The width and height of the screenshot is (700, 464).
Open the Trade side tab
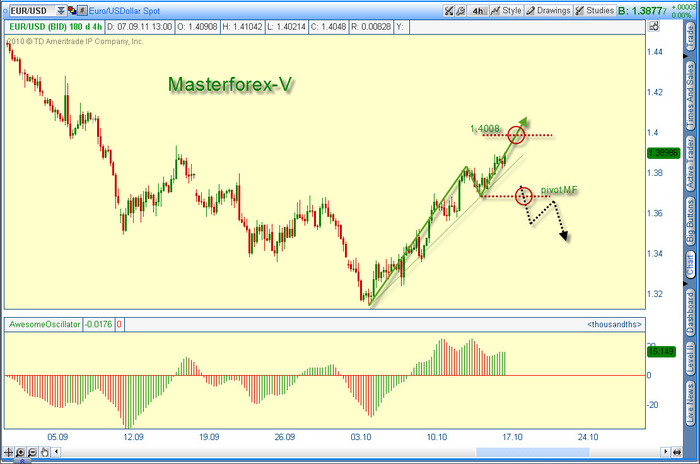tap(692, 38)
